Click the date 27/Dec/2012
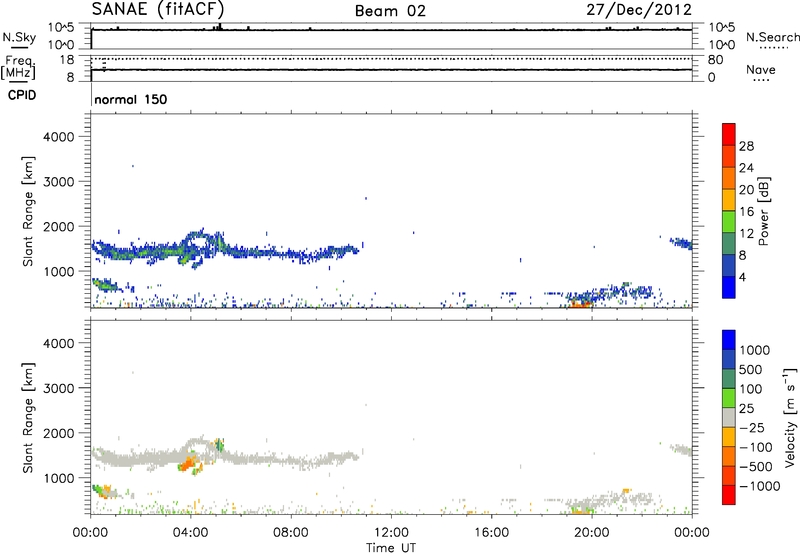800x554 pixels. [x=639, y=10]
